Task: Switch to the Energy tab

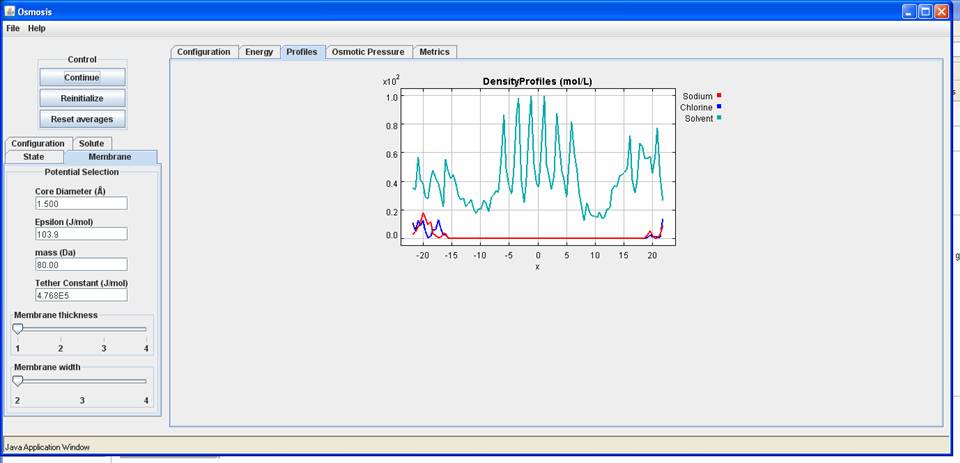Action: (259, 52)
